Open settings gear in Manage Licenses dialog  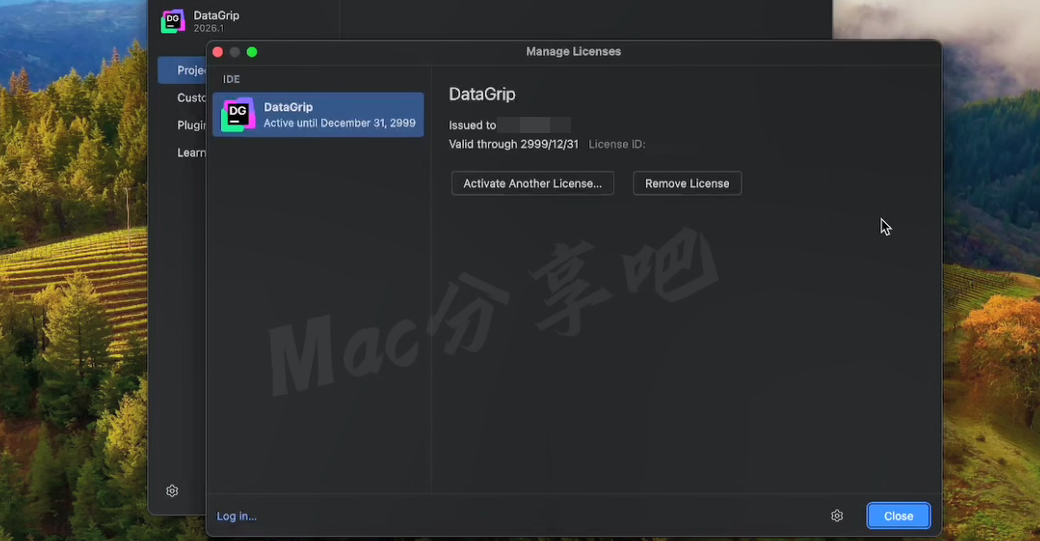point(837,516)
